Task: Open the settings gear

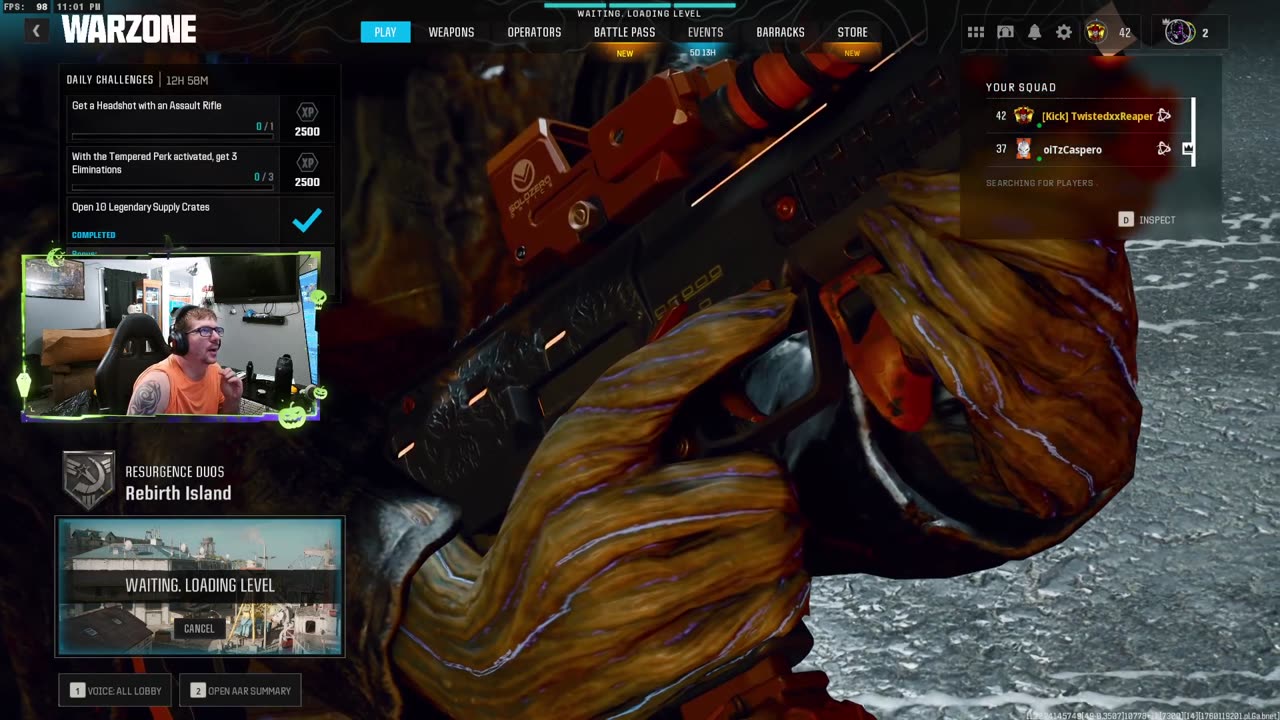Action: click(1064, 32)
